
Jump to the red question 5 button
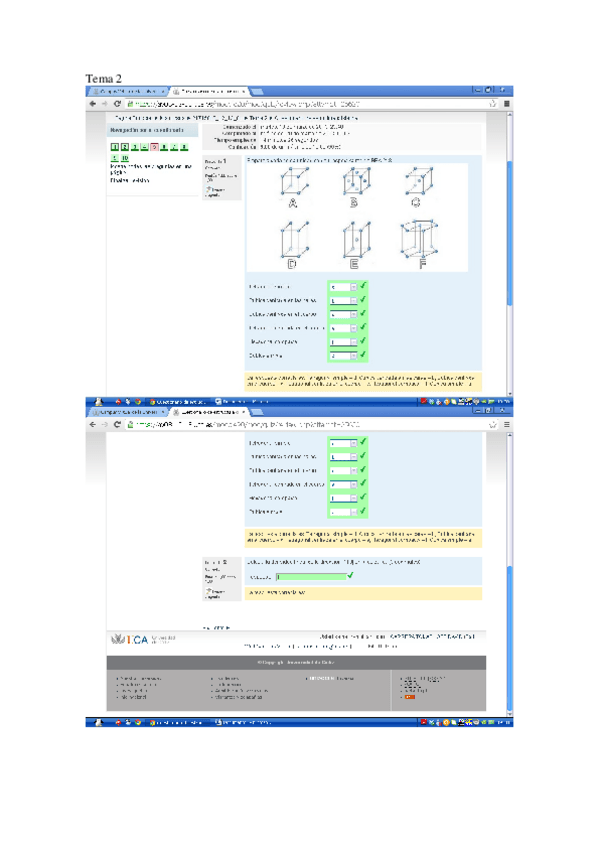click(x=154, y=147)
